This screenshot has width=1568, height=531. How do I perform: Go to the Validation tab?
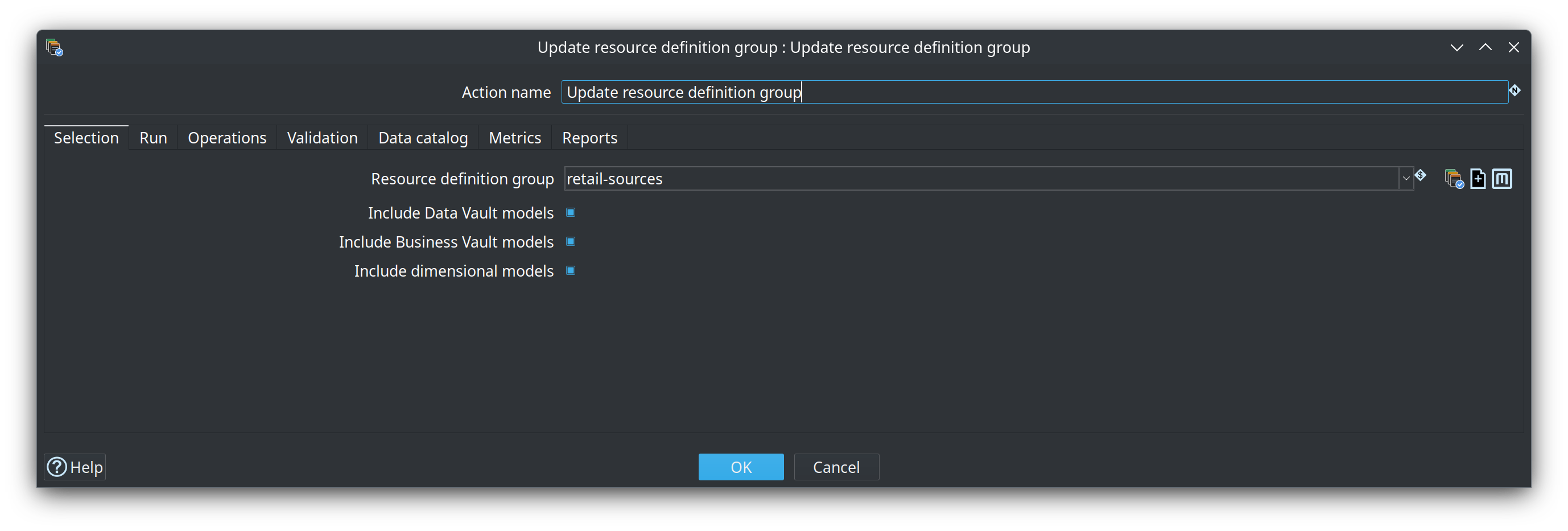click(322, 138)
